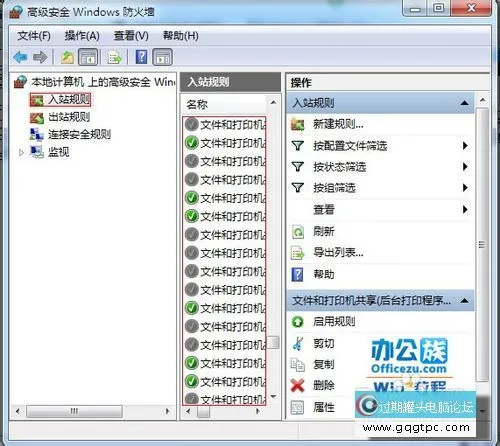Screen dimensions: 500x446
Task: Click left arrow of tree pane horizontal scrollbar
Action: 18,411
